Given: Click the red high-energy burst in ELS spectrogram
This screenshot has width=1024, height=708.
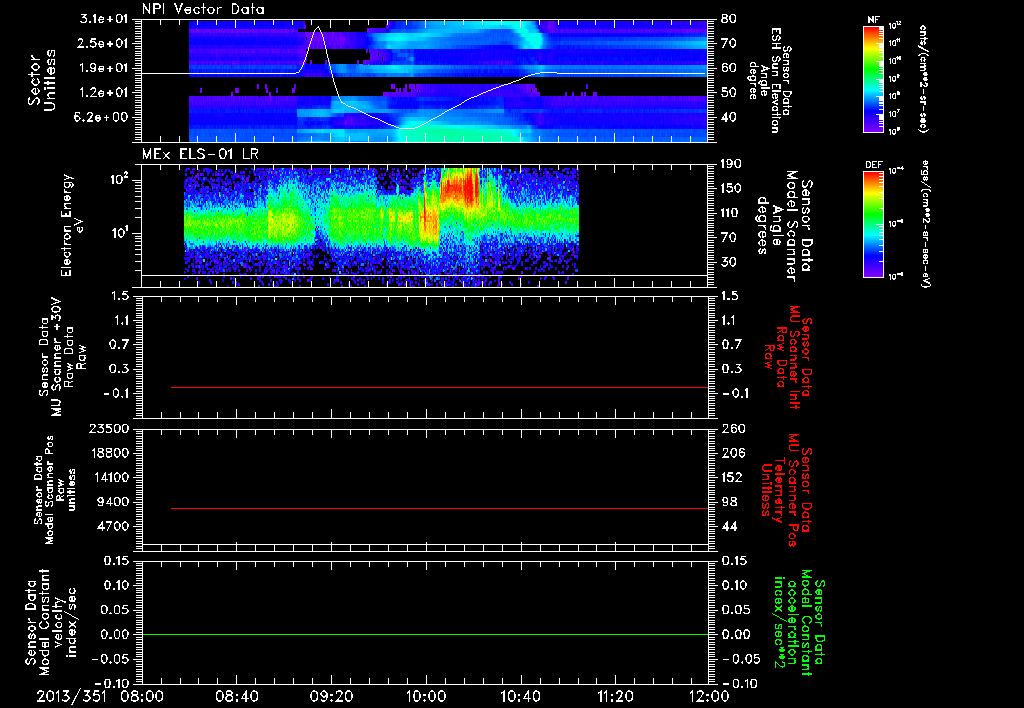Looking at the screenshot, I should click(460, 186).
